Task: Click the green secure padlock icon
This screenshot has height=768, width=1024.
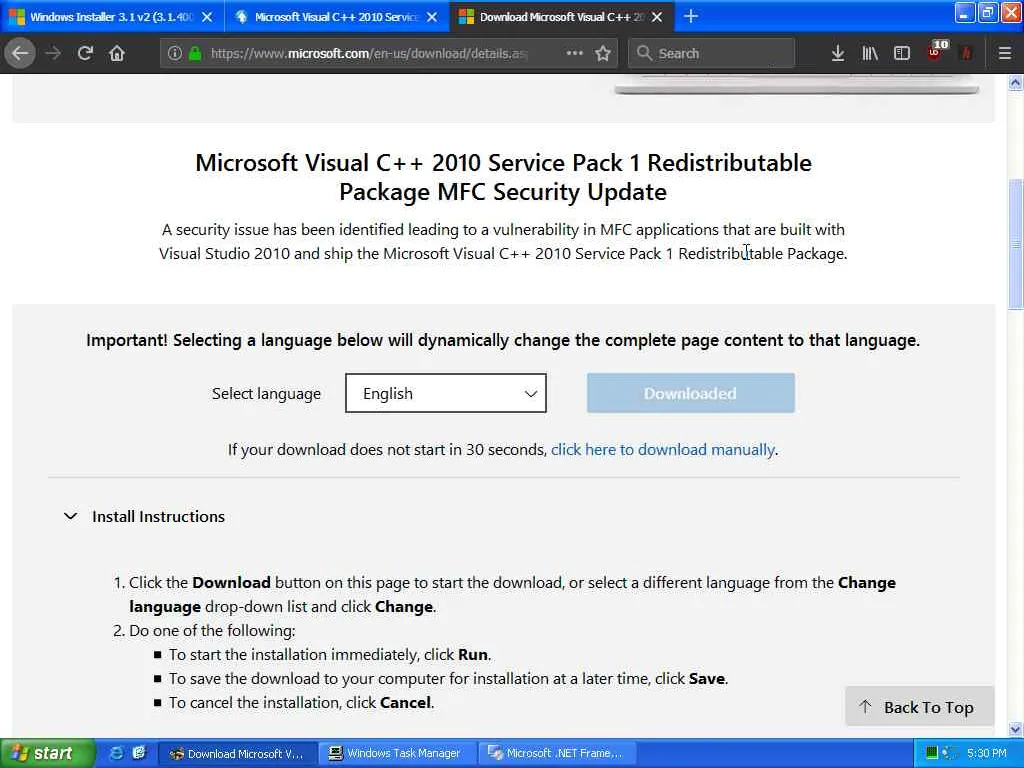Action: (195, 54)
